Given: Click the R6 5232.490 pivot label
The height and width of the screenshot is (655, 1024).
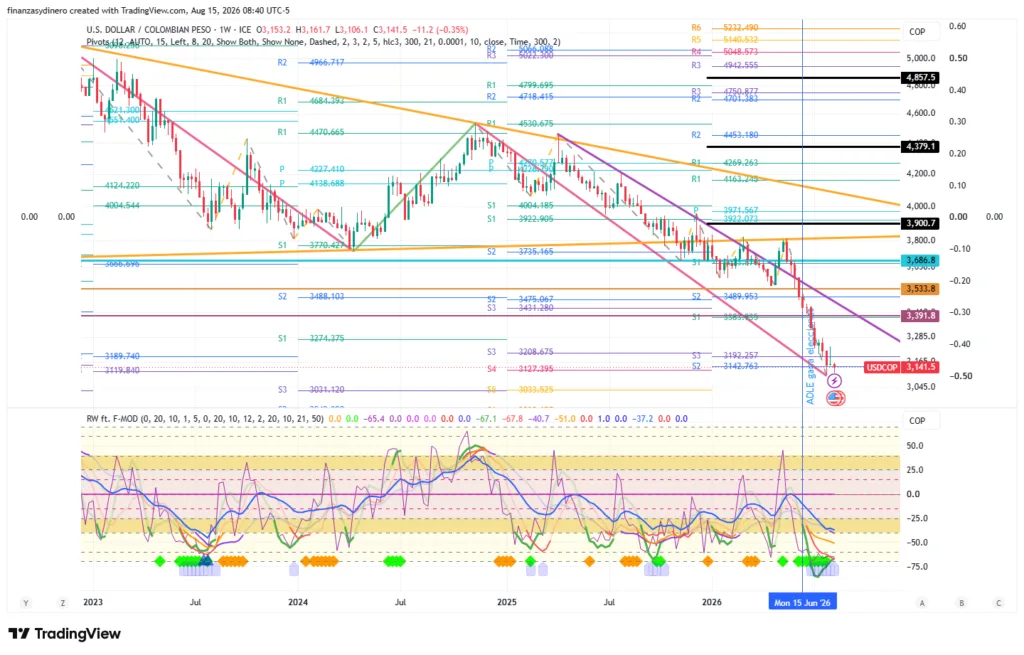Looking at the screenshot, I should [725, 28].
